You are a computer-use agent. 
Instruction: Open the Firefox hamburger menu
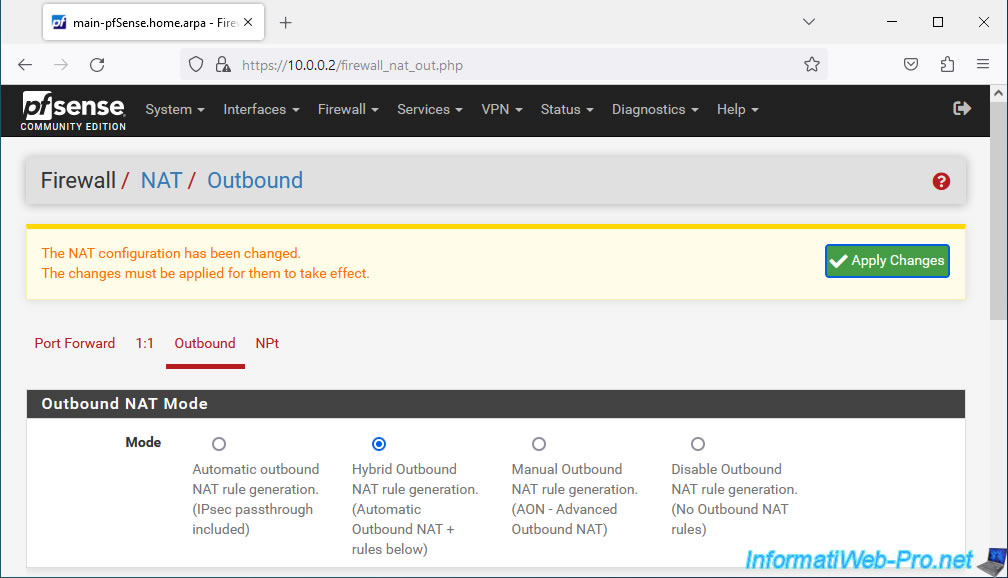tap(982, 64)
